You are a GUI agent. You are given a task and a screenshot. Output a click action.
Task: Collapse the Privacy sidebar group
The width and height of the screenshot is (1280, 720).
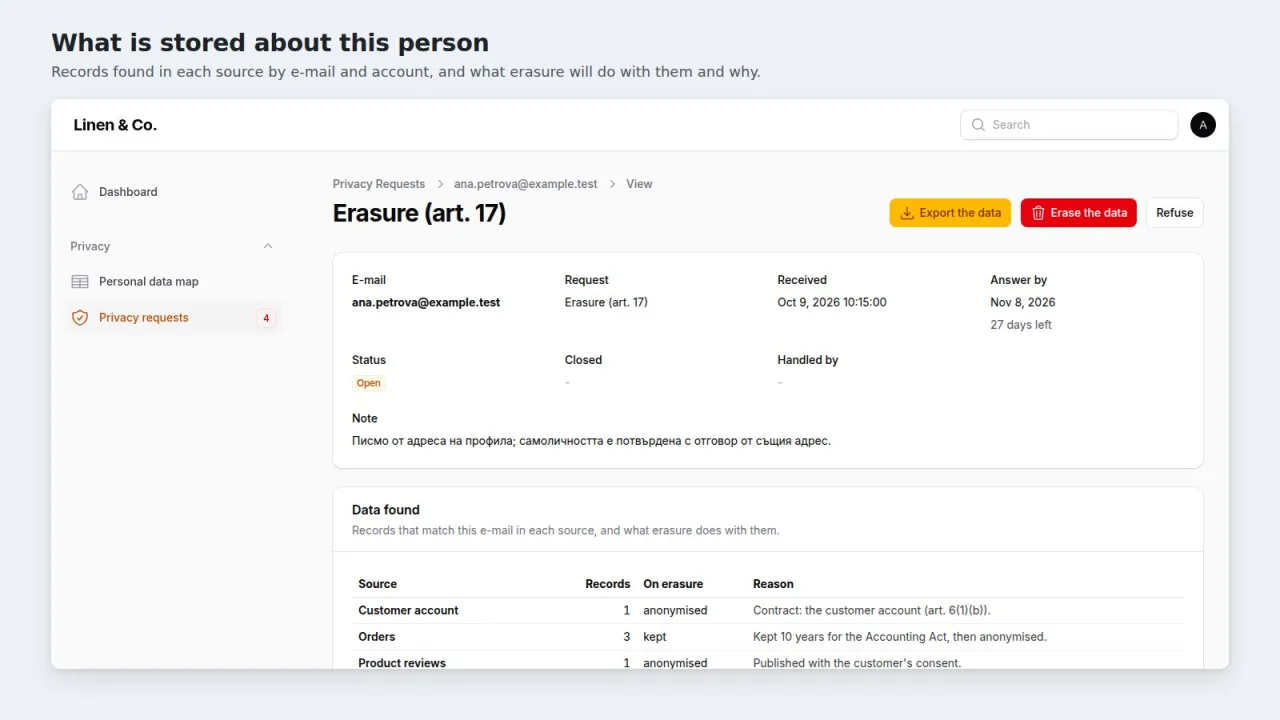[x=267, y=246]
